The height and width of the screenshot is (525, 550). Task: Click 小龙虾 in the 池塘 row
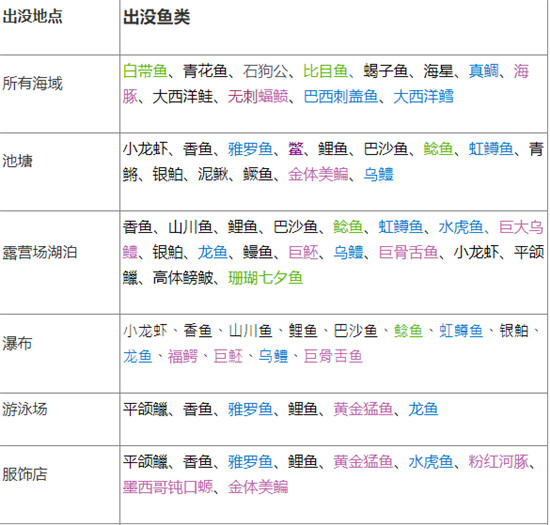click(x=145, y=149)
